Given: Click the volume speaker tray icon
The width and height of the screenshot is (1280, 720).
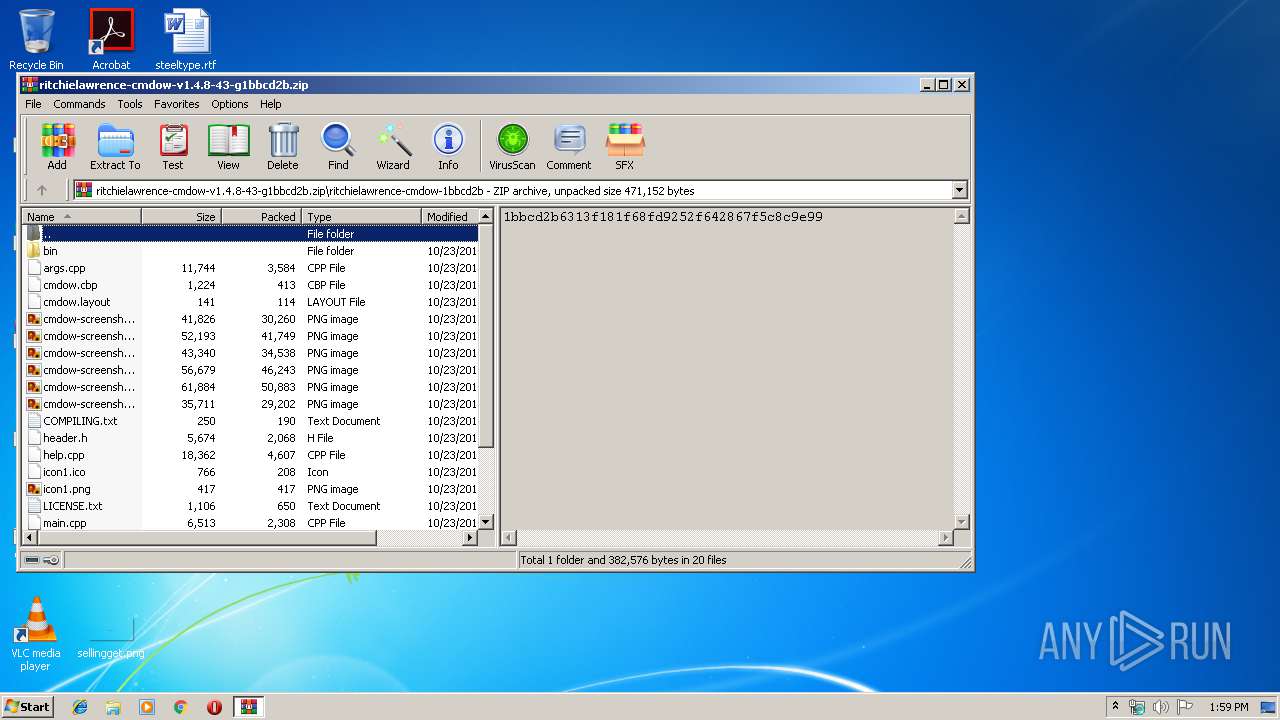Looking at the screenshot, I should click(1160, 707).
